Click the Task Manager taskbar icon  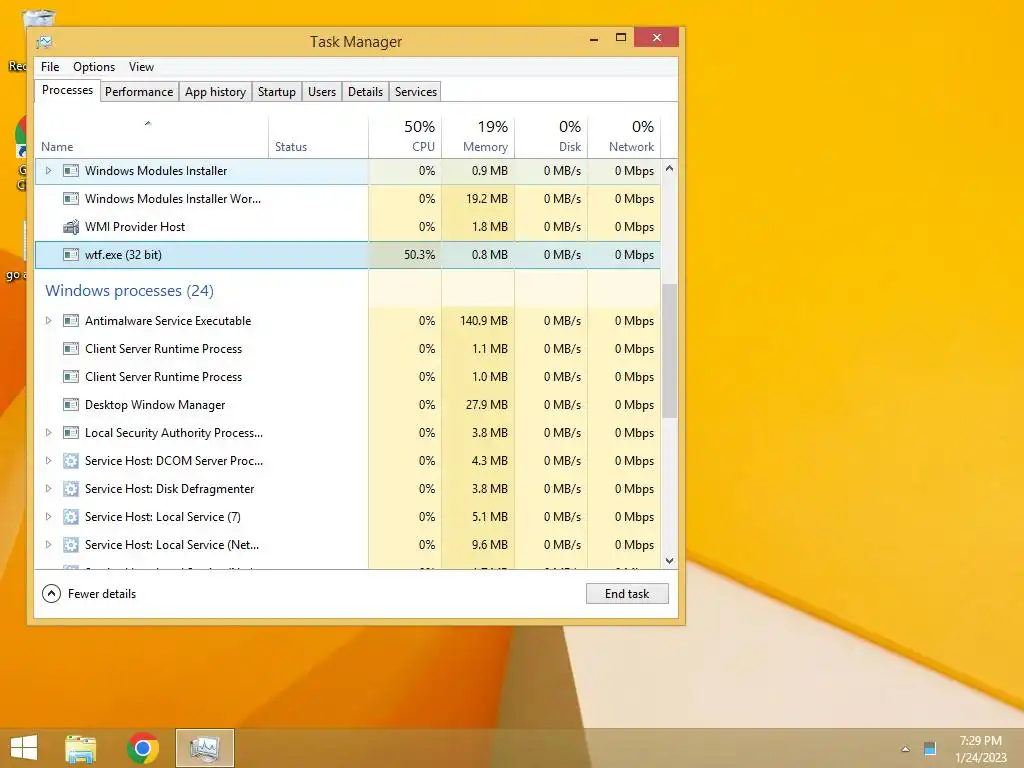click(x=204, y=748)
